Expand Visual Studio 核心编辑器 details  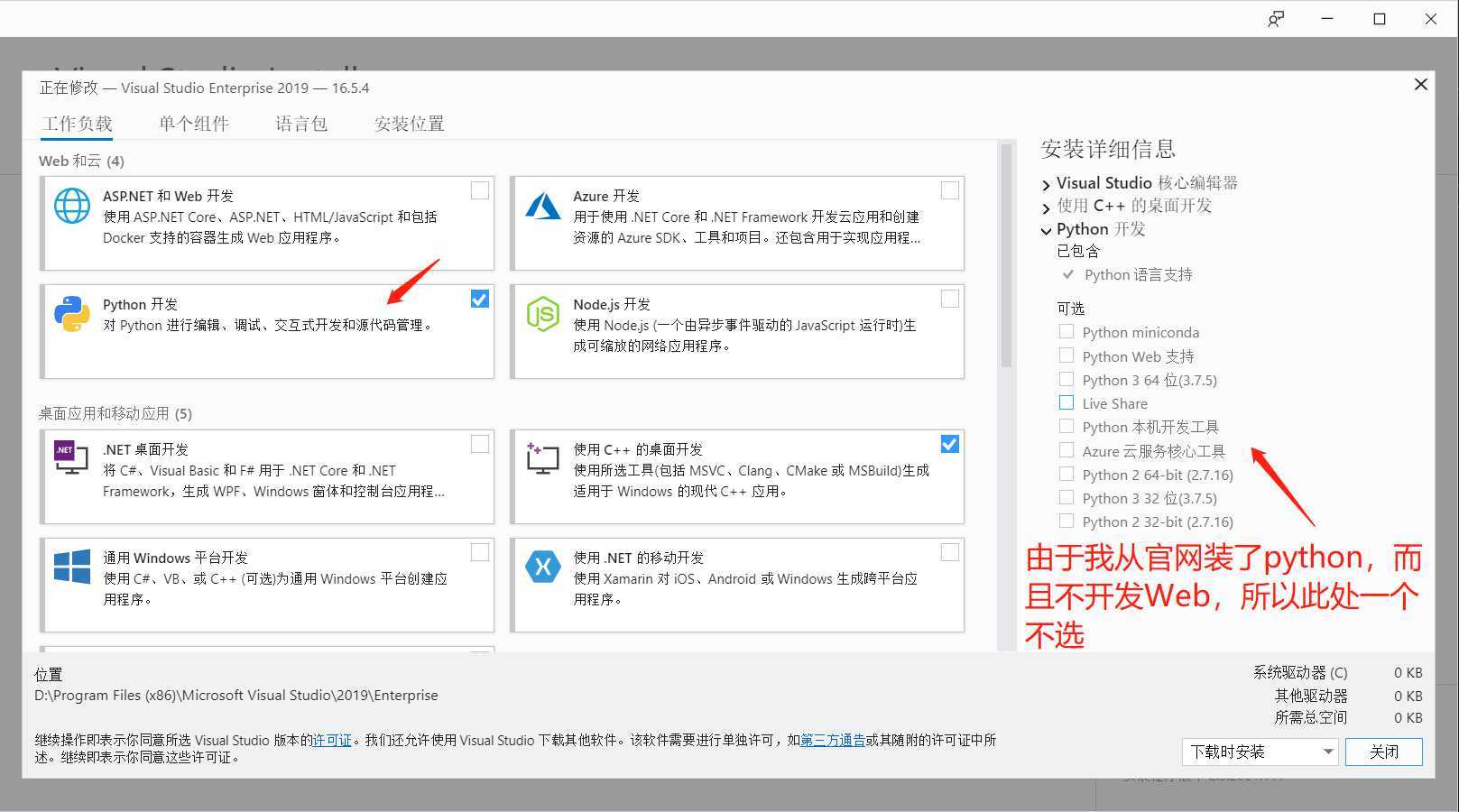tap(1046, 184)
